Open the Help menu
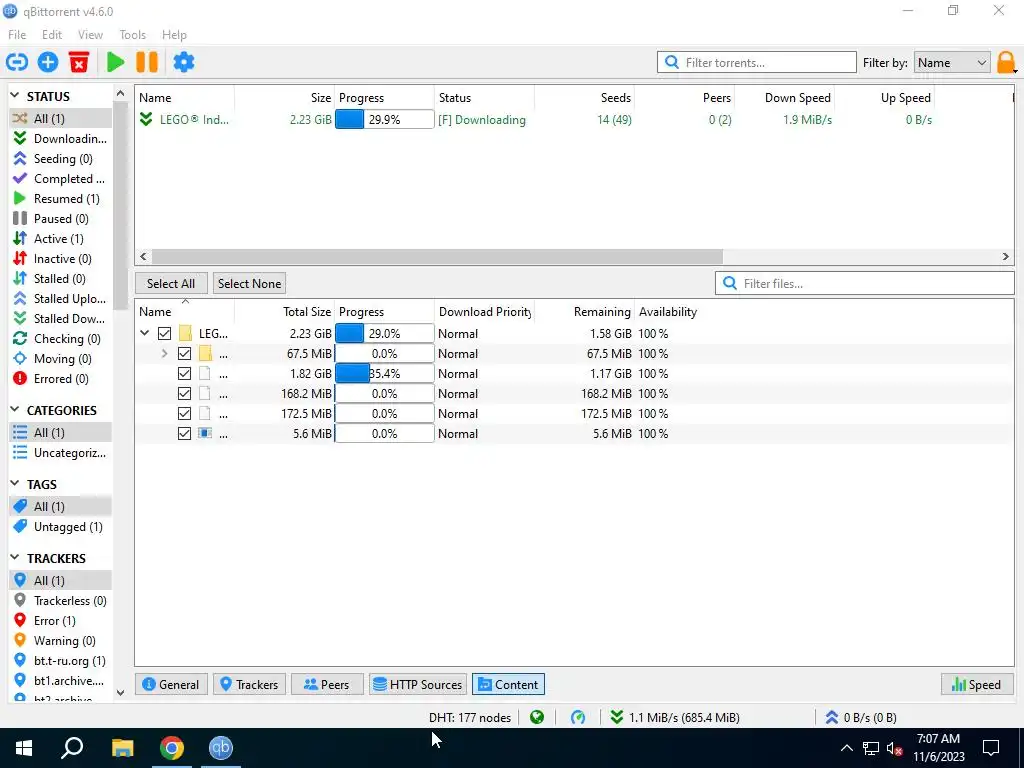This screenshot has height=768, width=1024. coord(174,35)
